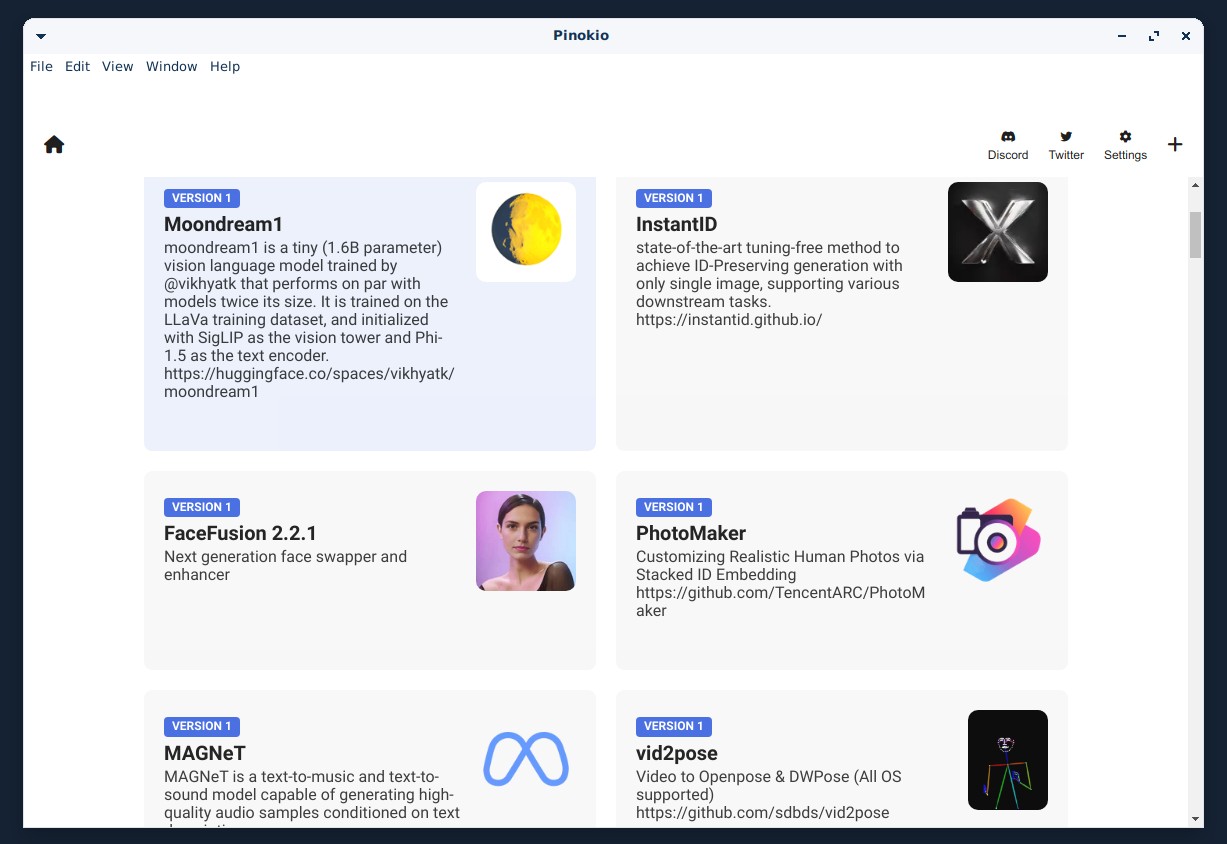Click the MAGNeT title
The image size is (1227, 844).
point(205,753)
